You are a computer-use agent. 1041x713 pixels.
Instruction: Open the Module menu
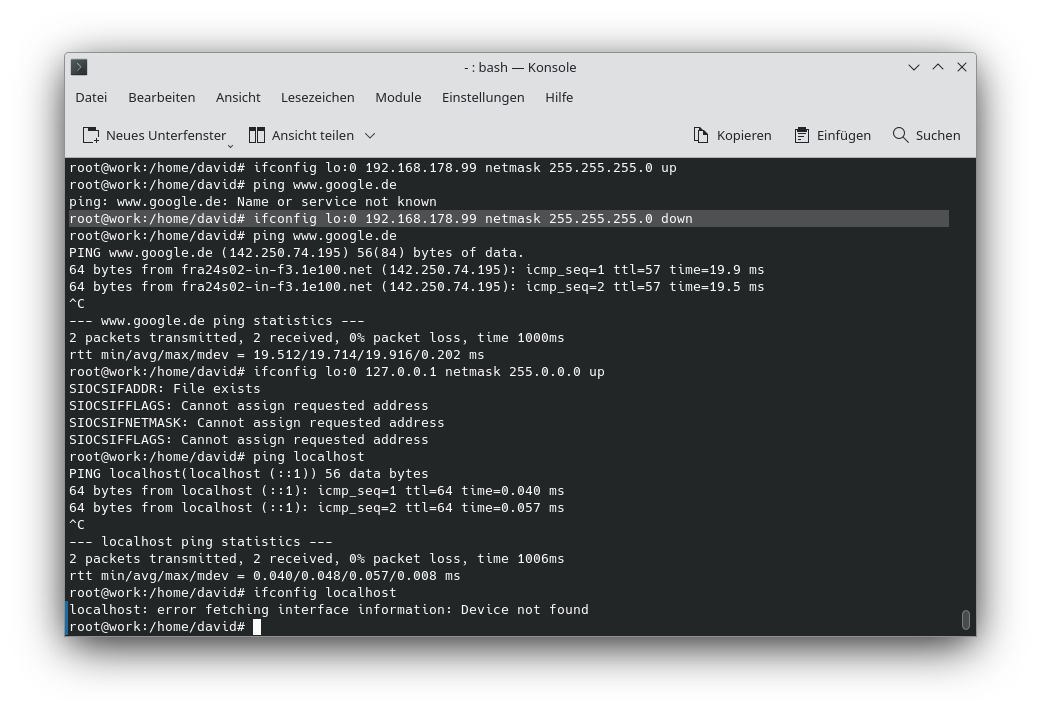[x=398, y=97]
